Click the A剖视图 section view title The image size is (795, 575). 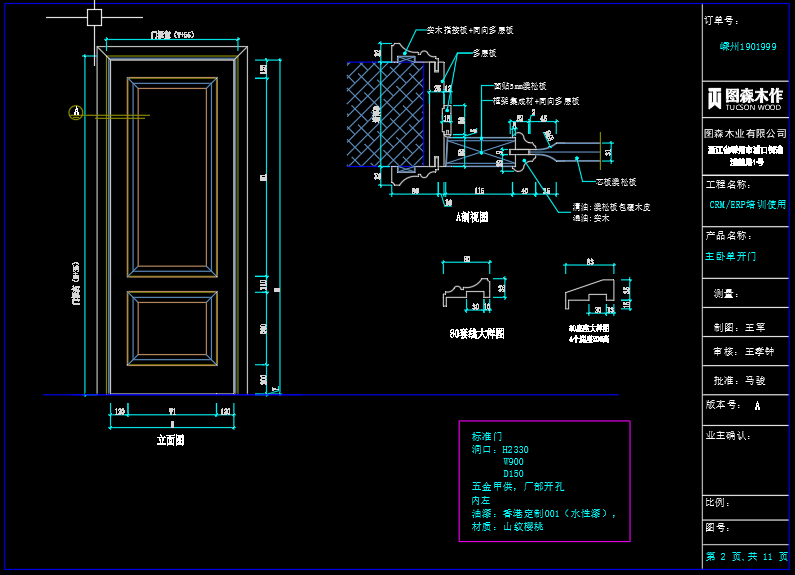472,215
